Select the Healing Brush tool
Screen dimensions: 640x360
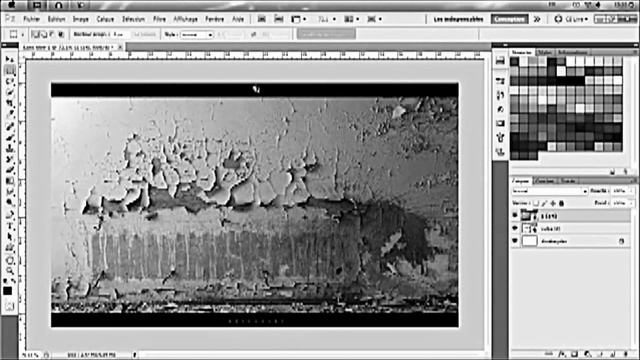tap(9, 126)
